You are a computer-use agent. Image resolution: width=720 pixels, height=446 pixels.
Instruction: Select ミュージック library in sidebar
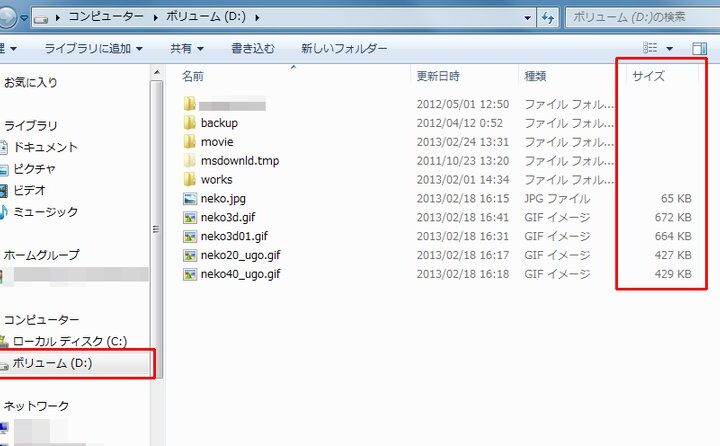pyautogui.click(x=45, y=212)
